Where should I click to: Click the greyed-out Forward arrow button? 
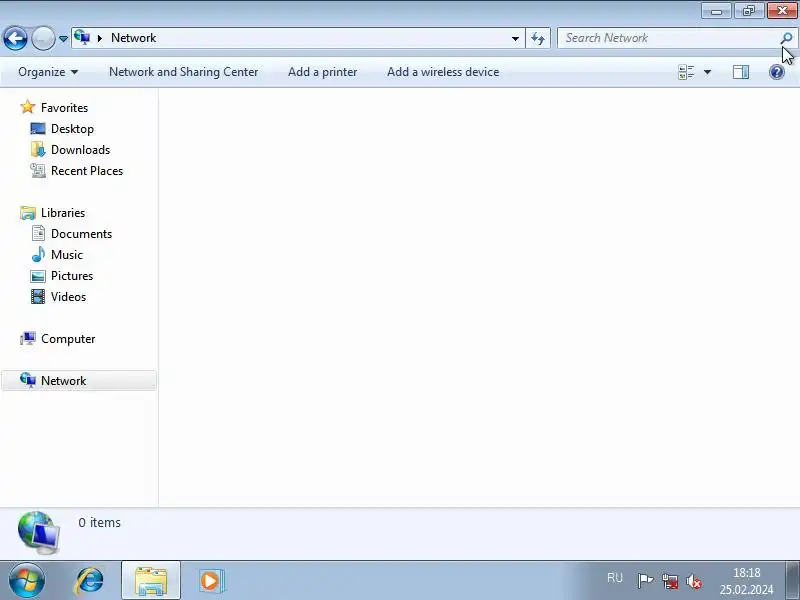(43, 38)
